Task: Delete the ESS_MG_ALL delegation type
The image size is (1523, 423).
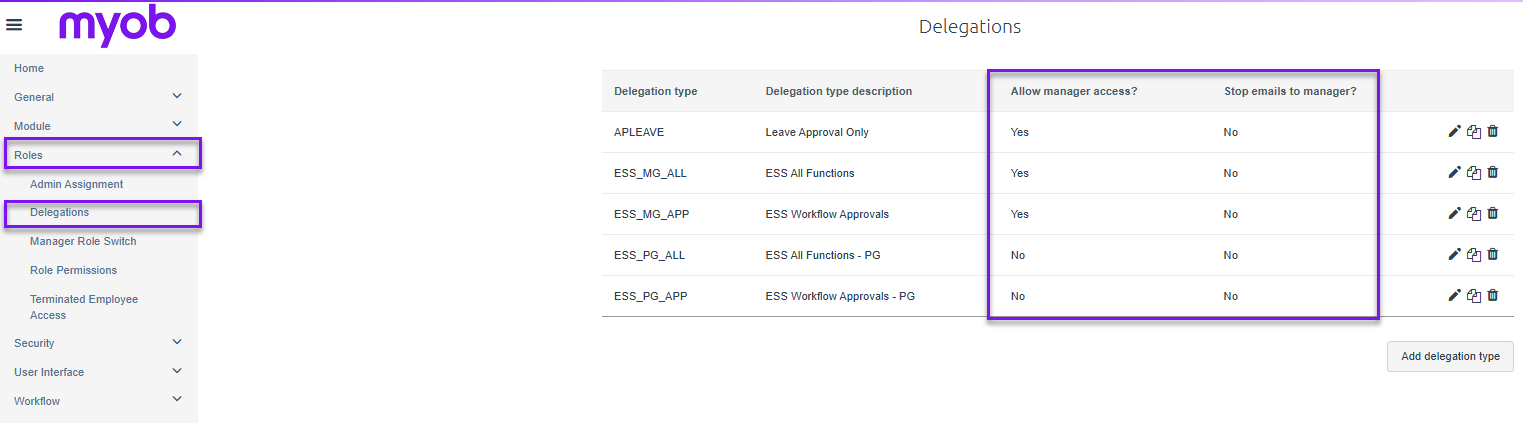Action: point(1493,172)
